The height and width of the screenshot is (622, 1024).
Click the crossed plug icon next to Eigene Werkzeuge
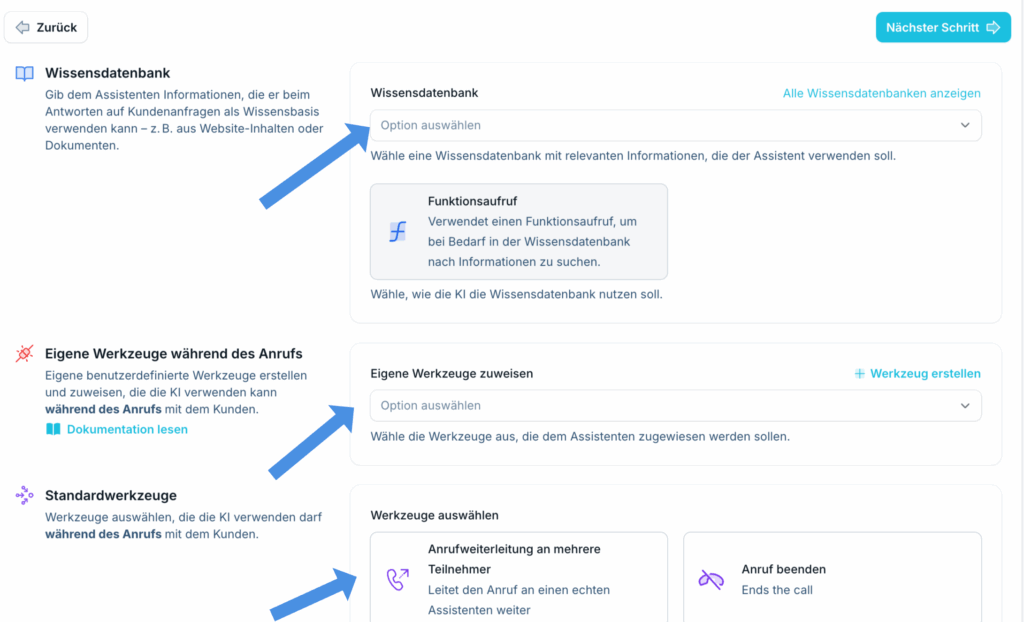[25, 353]
